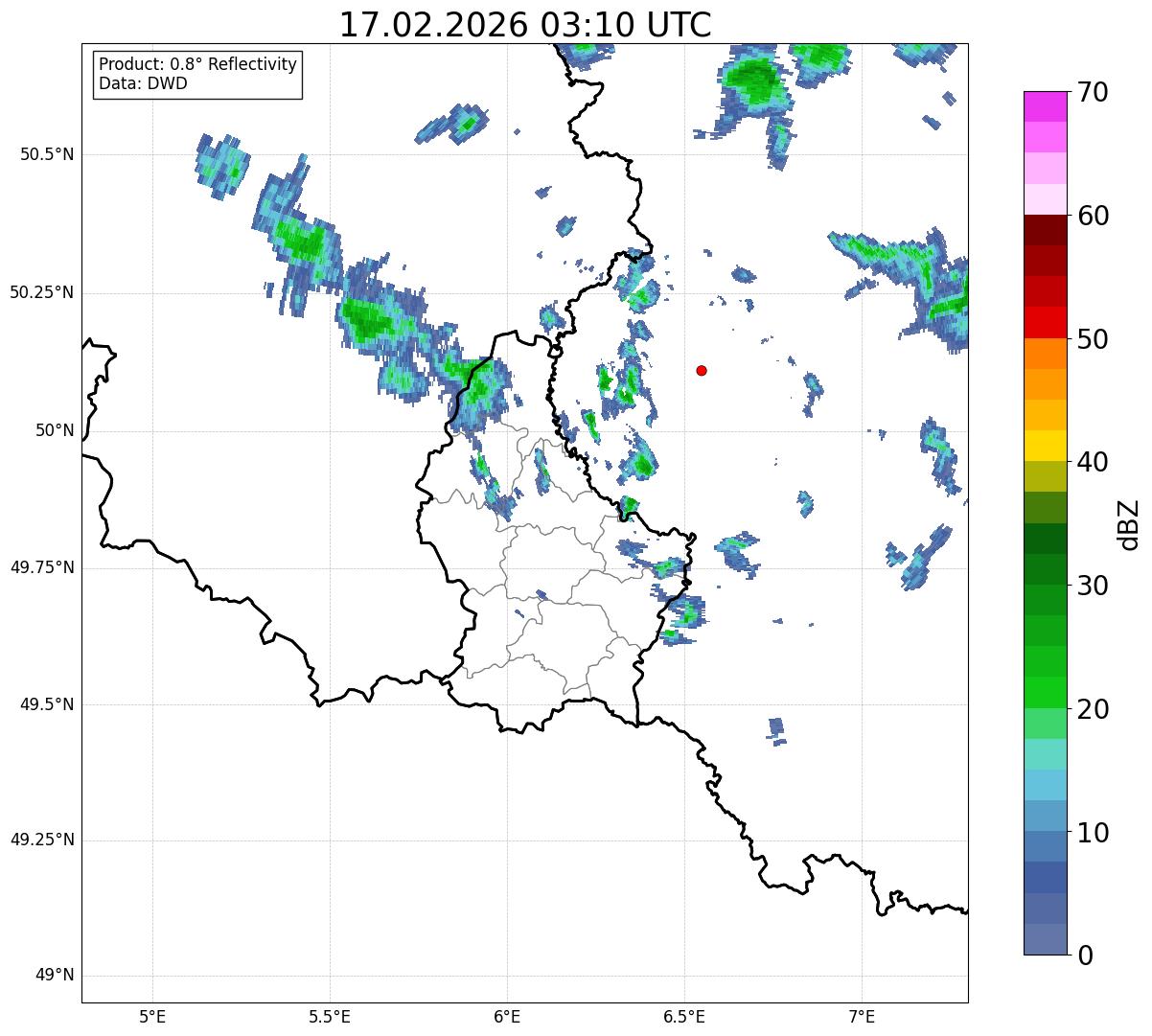Click the 49.25°N latitude label
Screen dimensions: 1152x1036
[42, 840]
